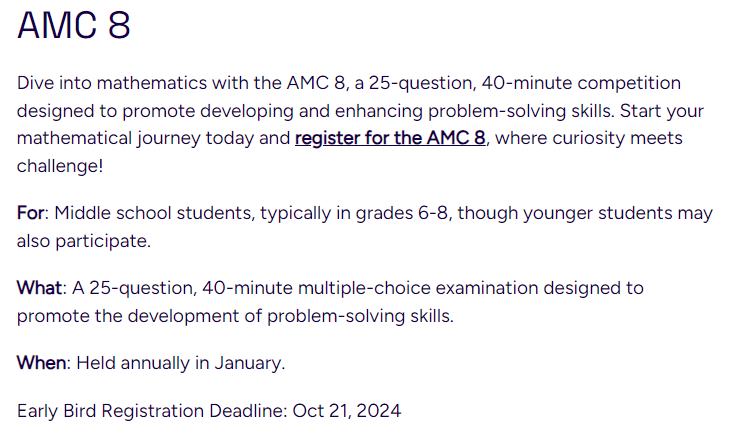
Task: Open the 'register for the AMC 8' link
Action: click(390, 138)
